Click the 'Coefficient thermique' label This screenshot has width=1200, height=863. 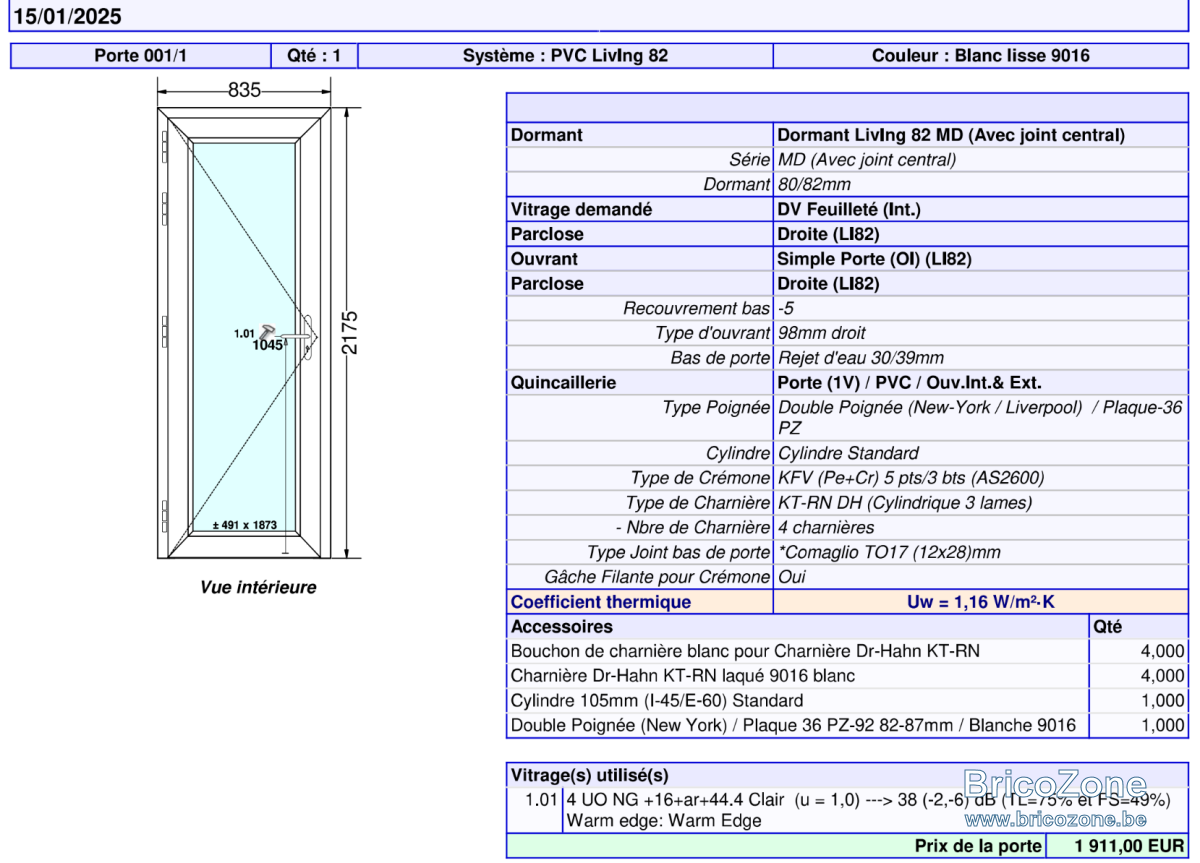(600, 602)
